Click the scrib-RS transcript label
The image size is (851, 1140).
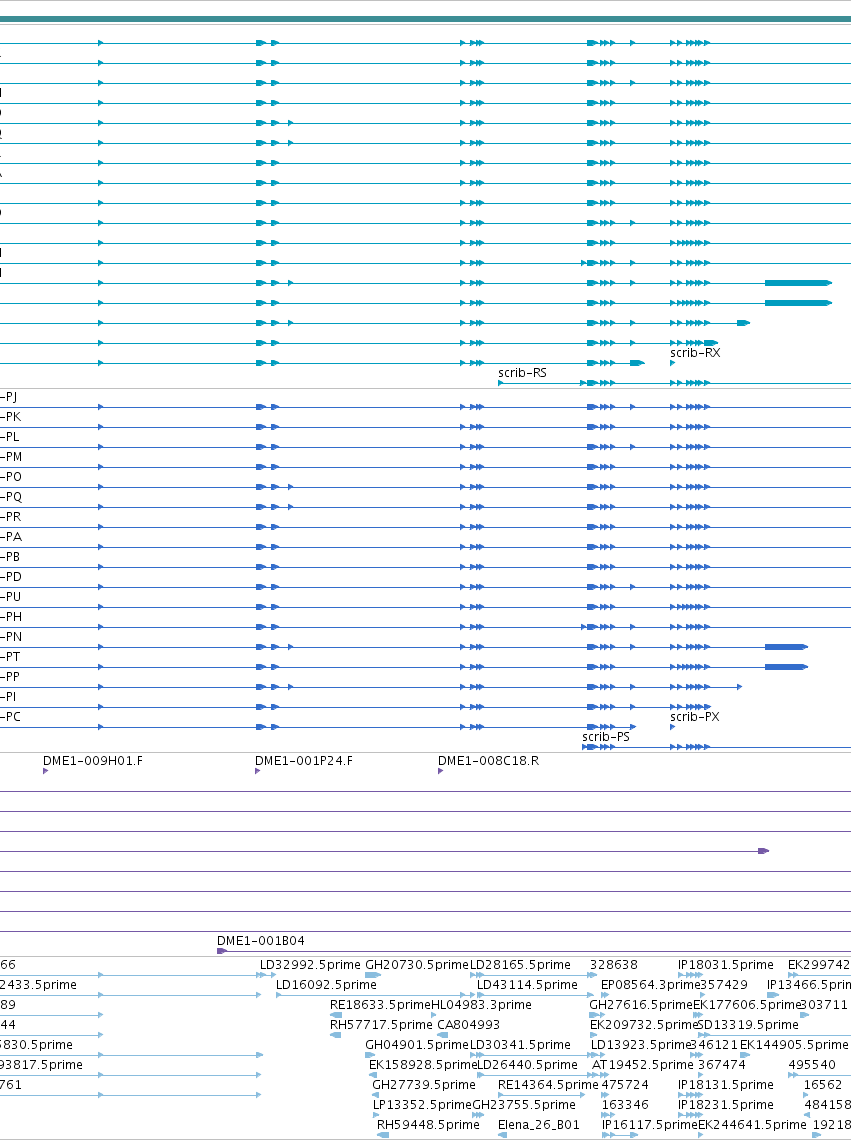522,373
